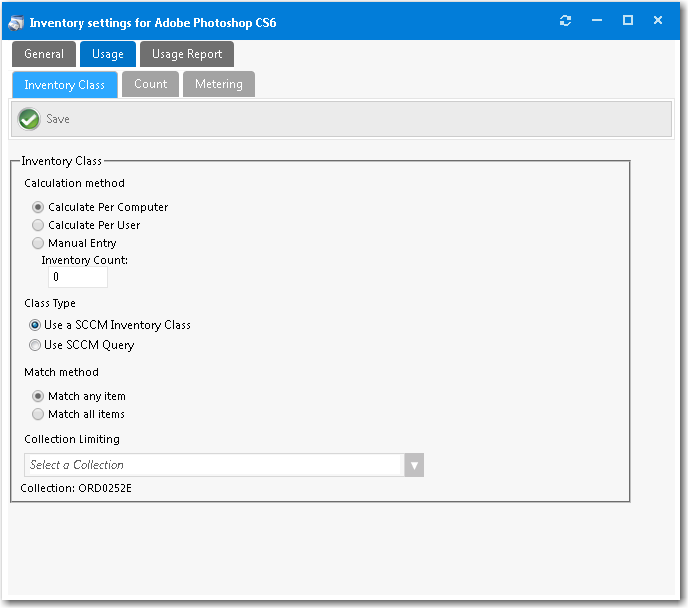Select Calculate Per Computer radio button
This screenshot has width=688, height=608.
click(x=39, y=207)
